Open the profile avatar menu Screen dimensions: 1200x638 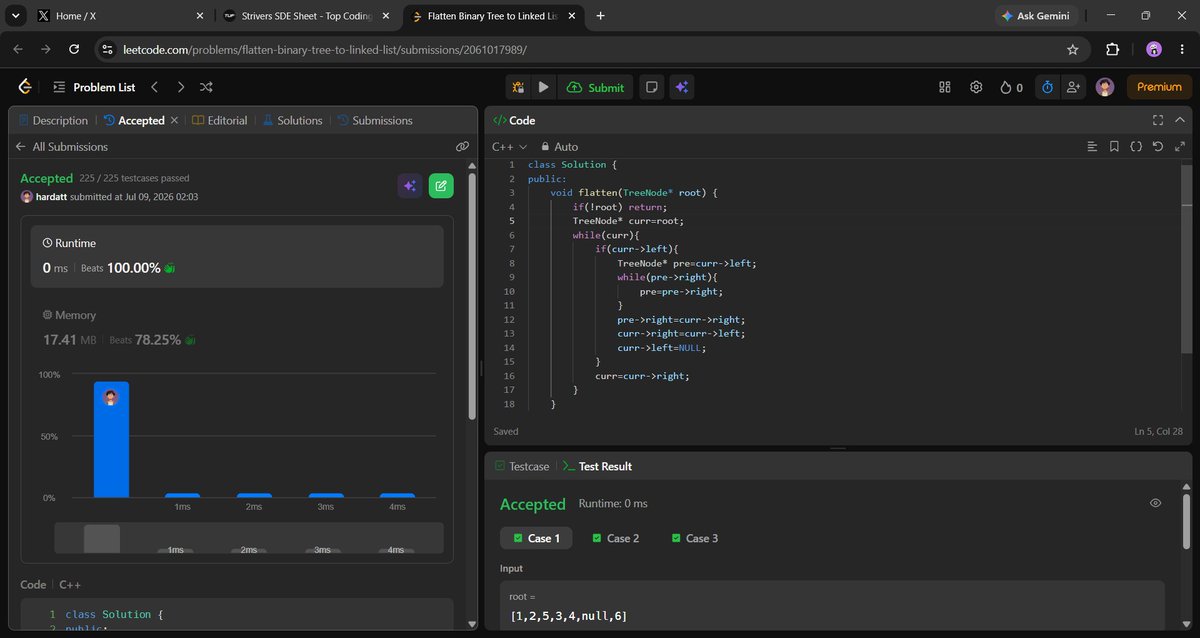tap(1105, 87)
